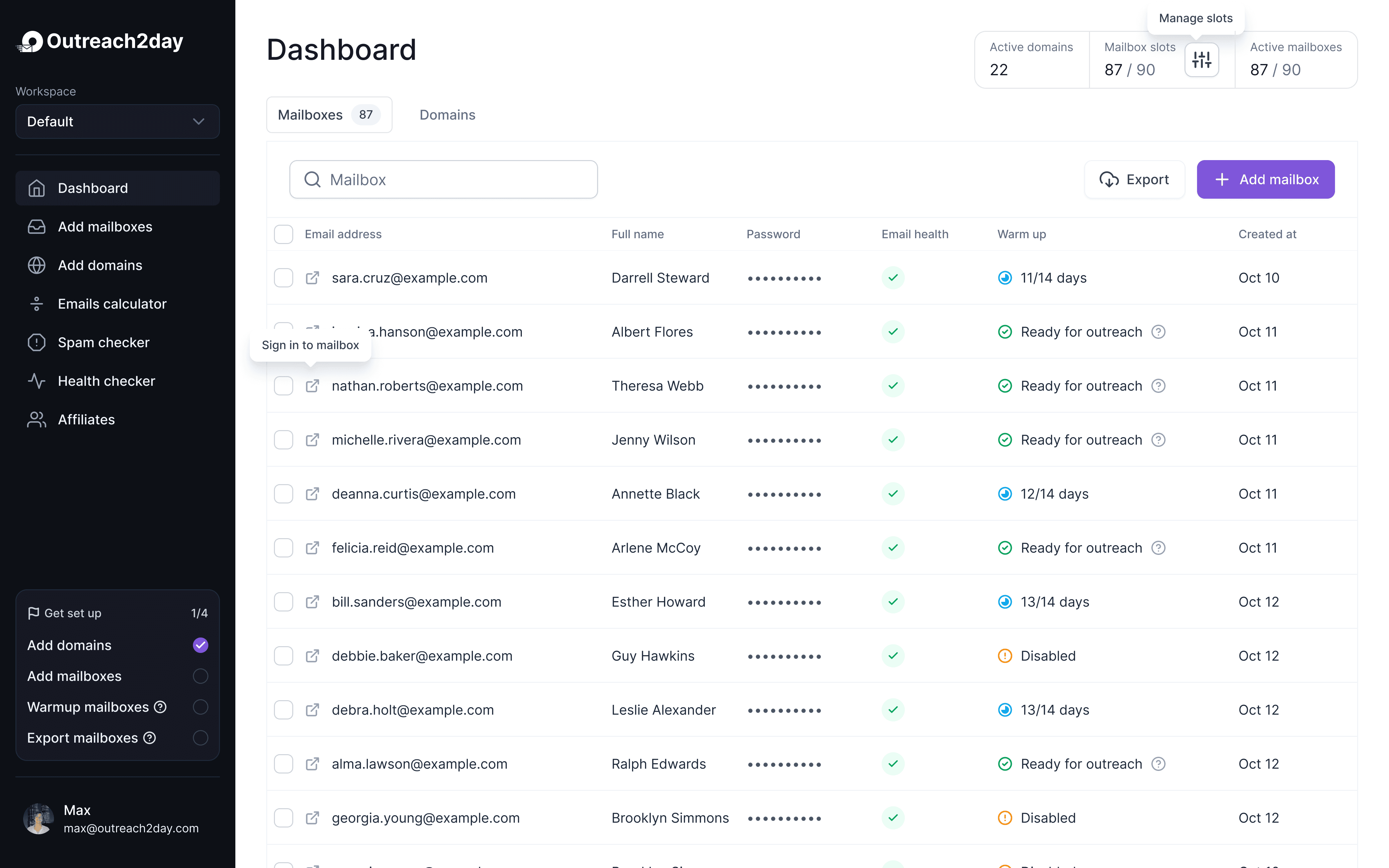Expand the Default workspace dropdown

pos(118,121)
